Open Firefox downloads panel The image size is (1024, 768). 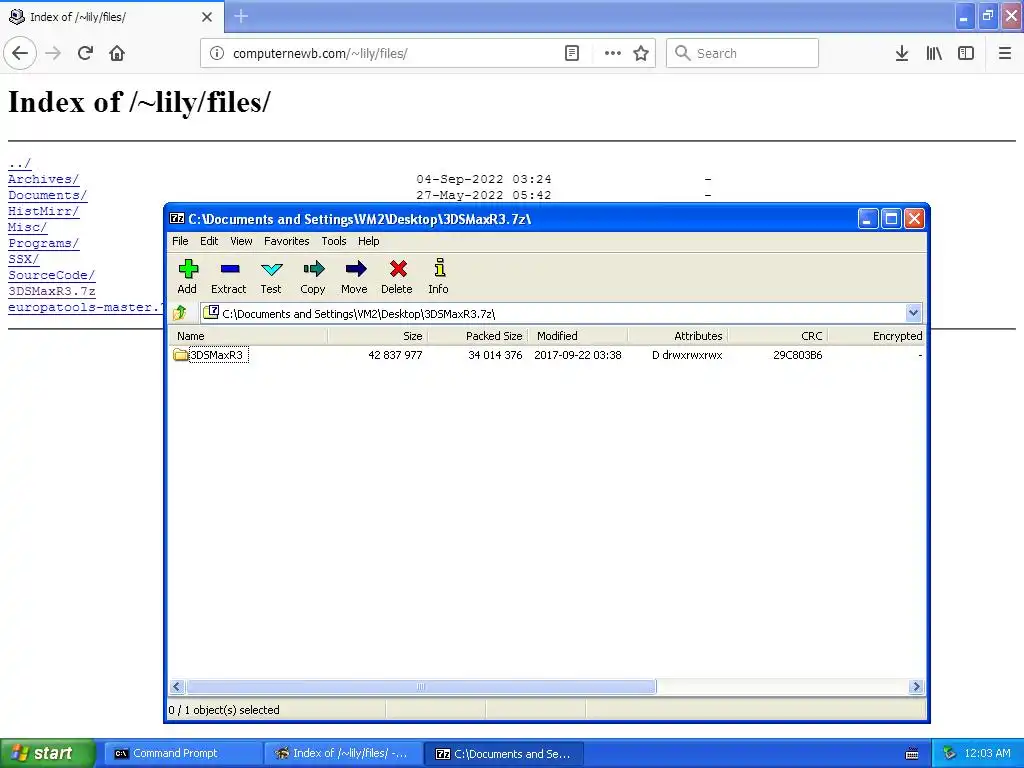(902, 53)
